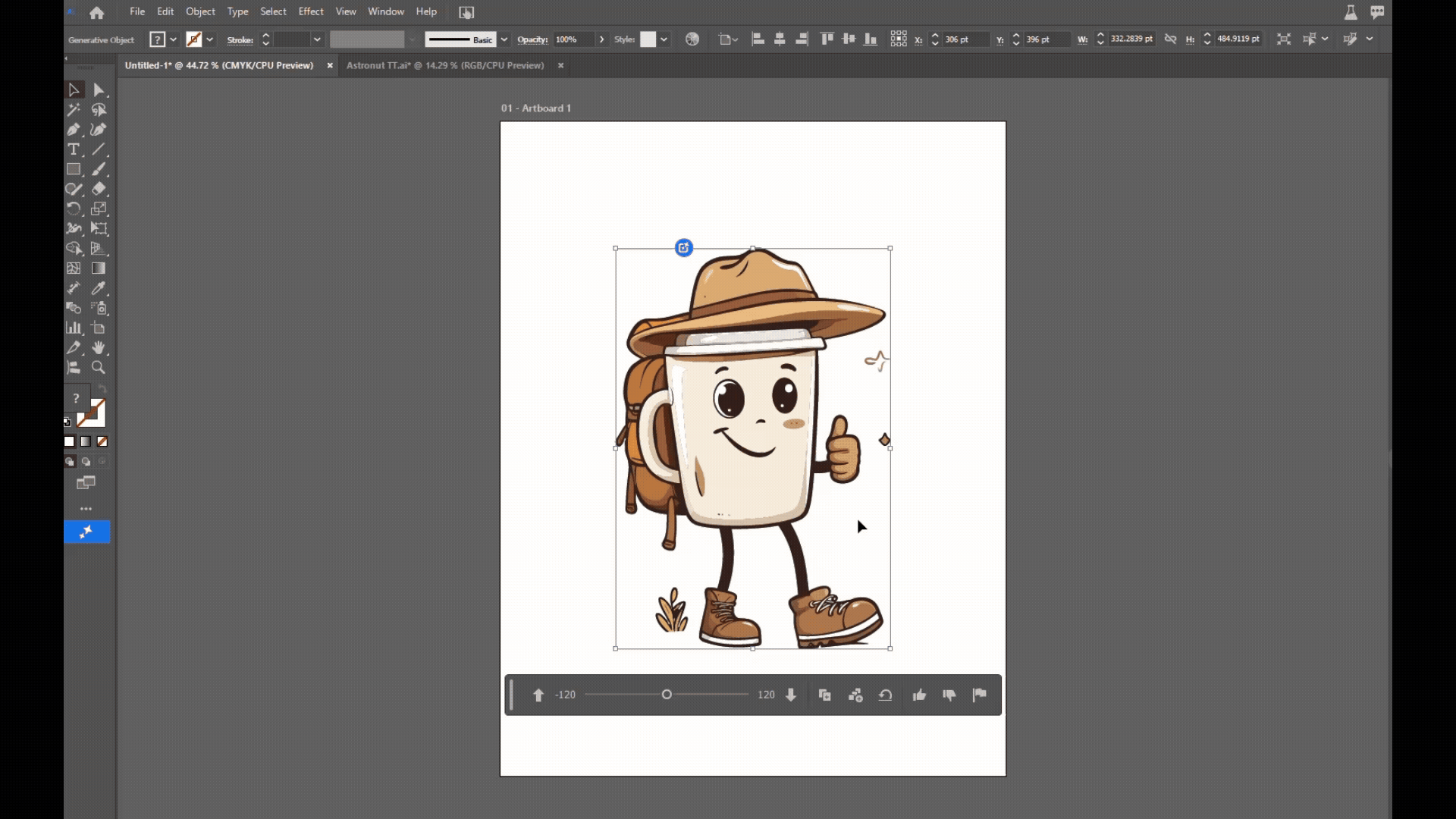Click the variation slider handle
This screenshot has width=1456, height=819.
[x=667, y=695]
